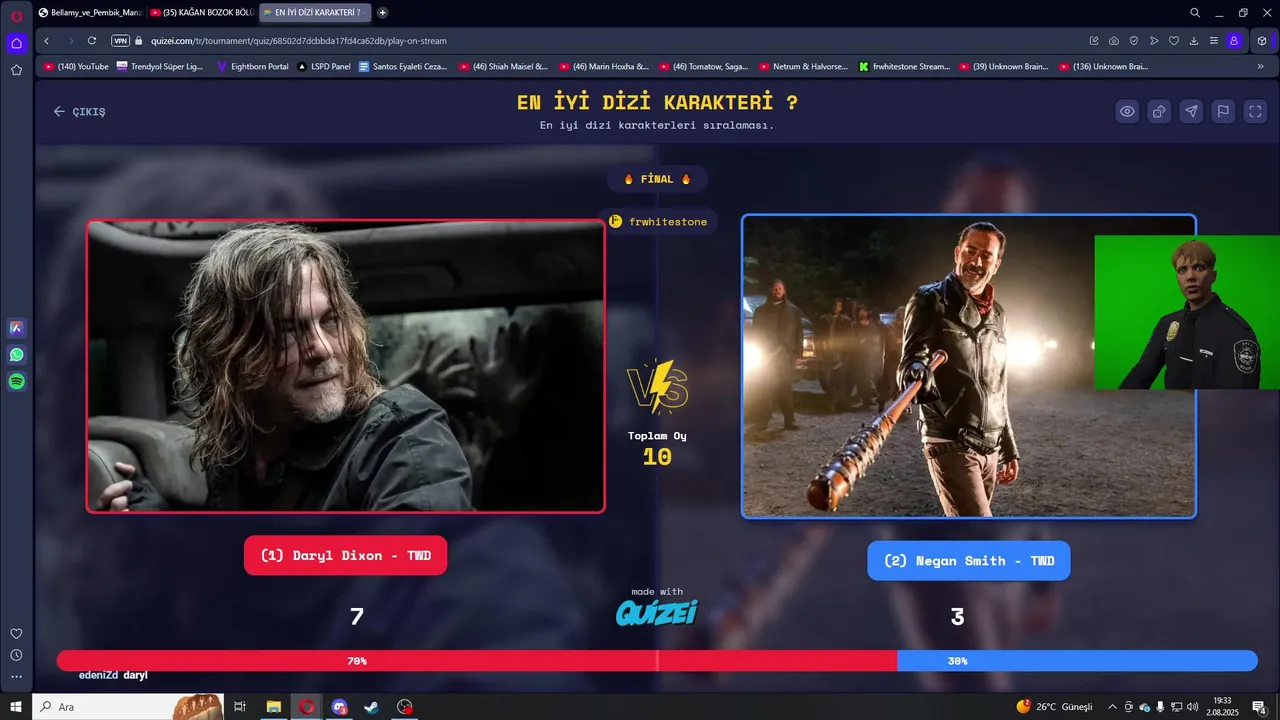This screenshot has width=1280, height=720.
Task: Click the red 70% vote bar
Action: (x=477, y=661)
